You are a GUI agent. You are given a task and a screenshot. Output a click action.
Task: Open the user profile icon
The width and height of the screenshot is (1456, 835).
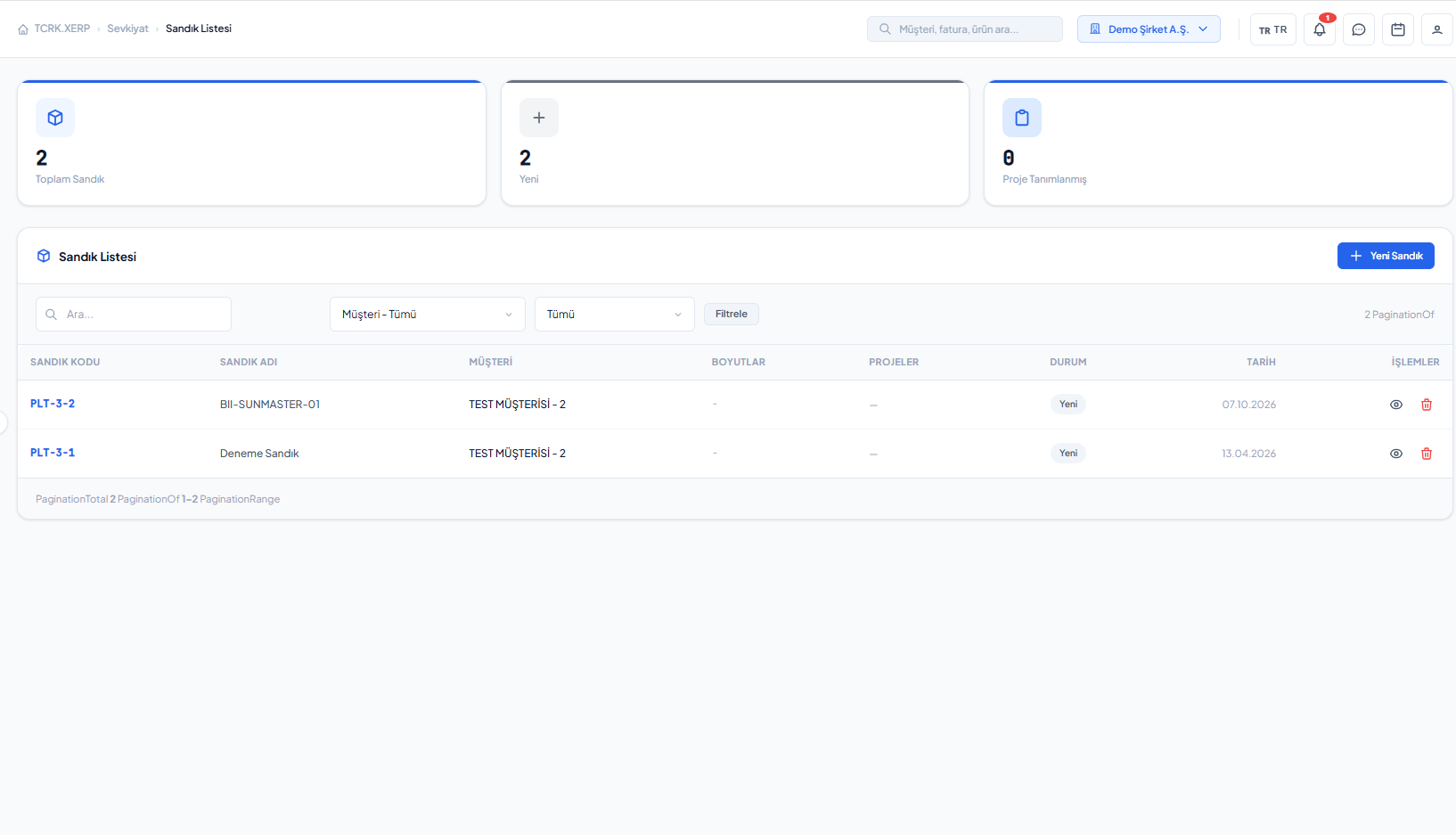coord(1437,29)
